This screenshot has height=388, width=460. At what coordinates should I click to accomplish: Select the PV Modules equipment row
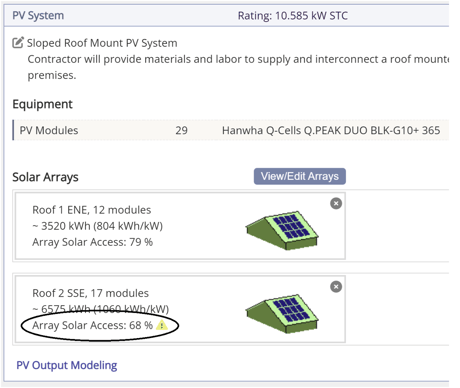[x=231, y=130]
